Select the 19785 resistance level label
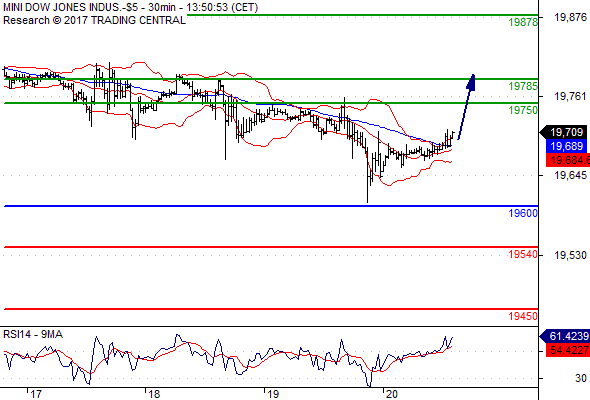 coord(523,86)
